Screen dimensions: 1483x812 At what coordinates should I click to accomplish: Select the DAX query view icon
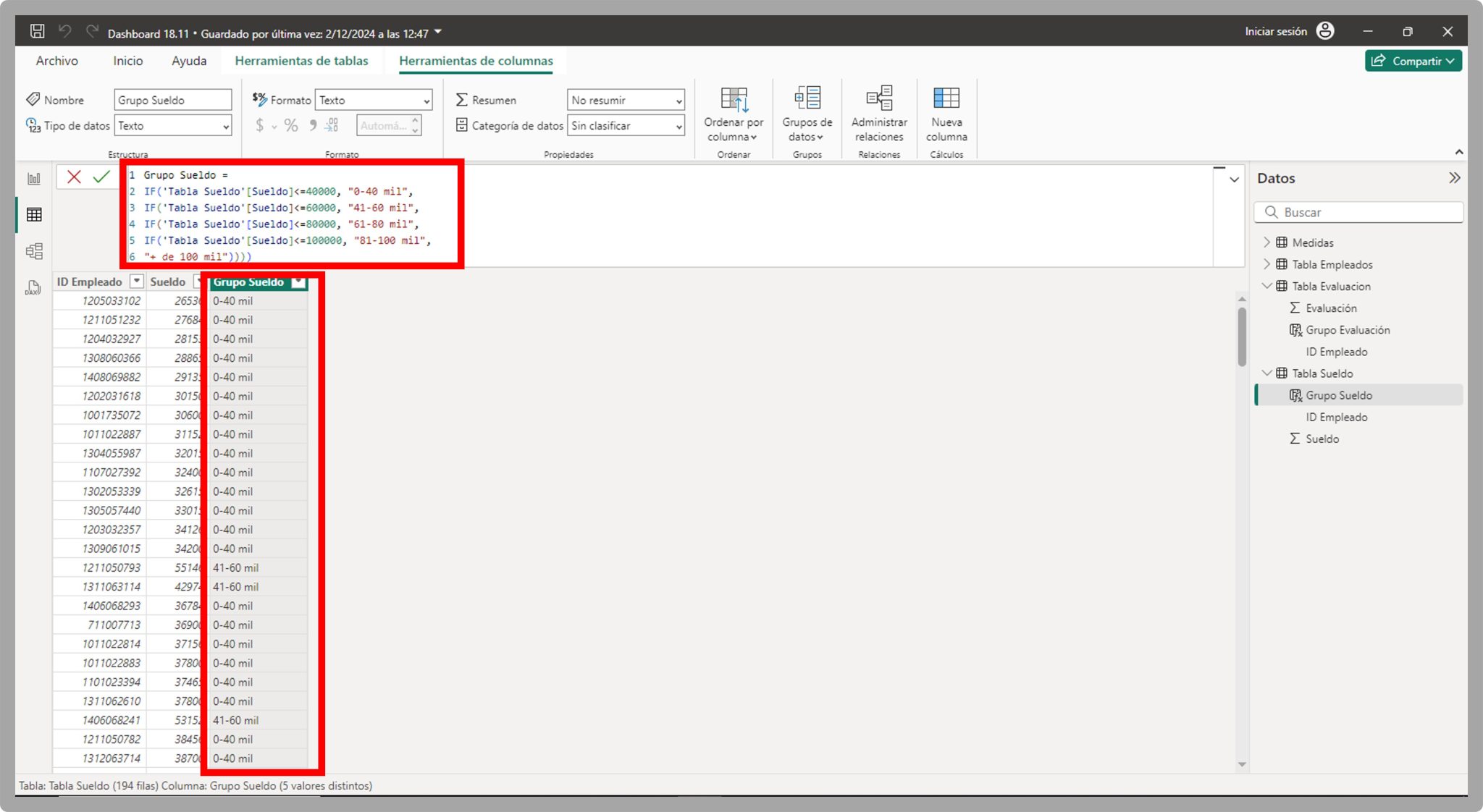click(33, 287)
